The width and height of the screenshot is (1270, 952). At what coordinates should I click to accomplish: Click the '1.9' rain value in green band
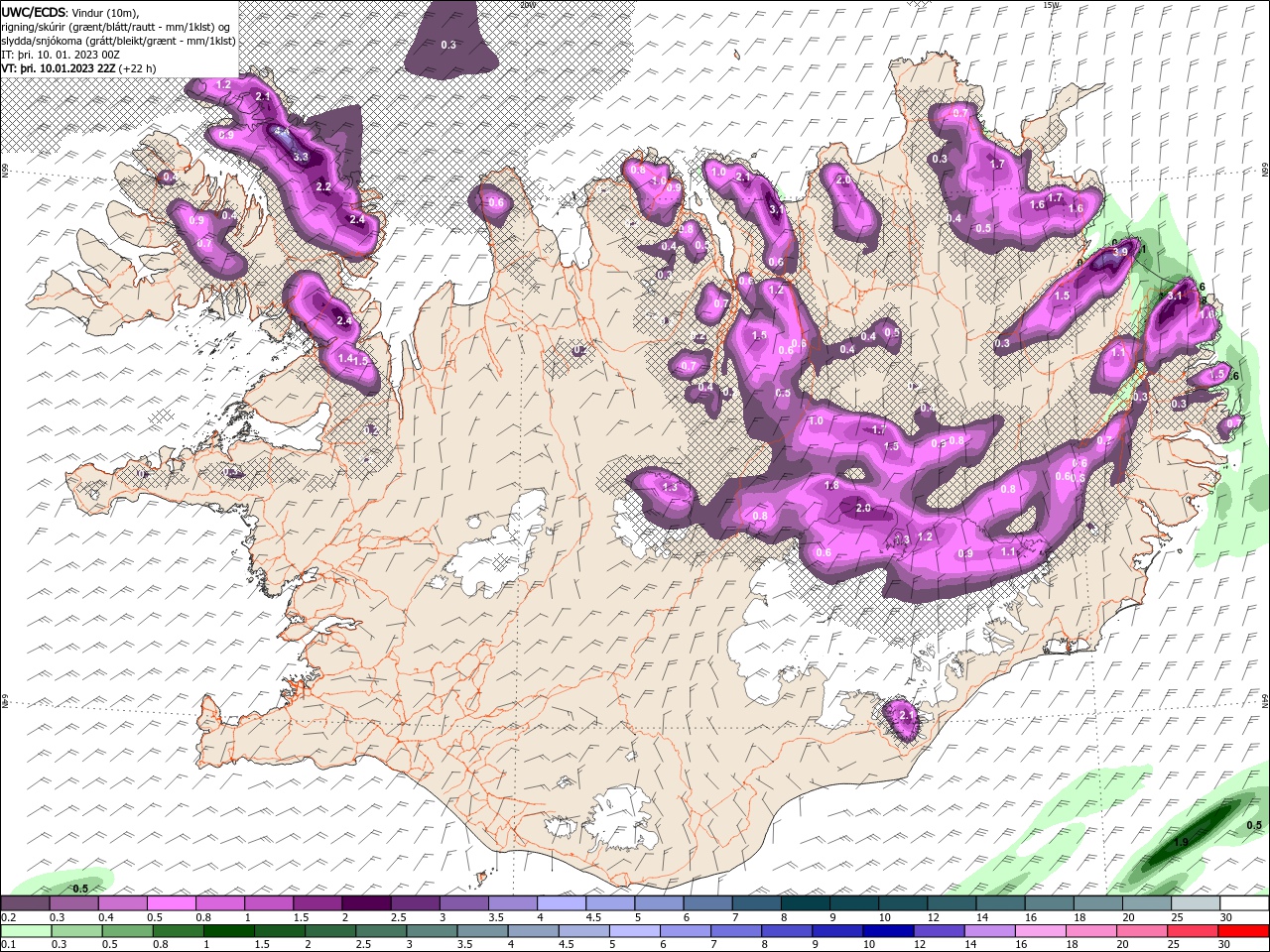[x=1181, y=842]
